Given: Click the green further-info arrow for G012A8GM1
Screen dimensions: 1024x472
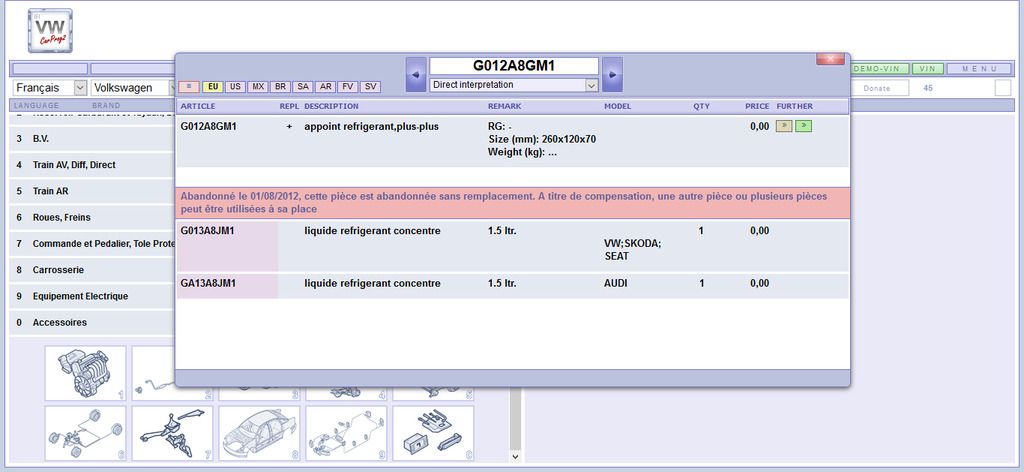Looking at the screenshot, I should (803, 127).
